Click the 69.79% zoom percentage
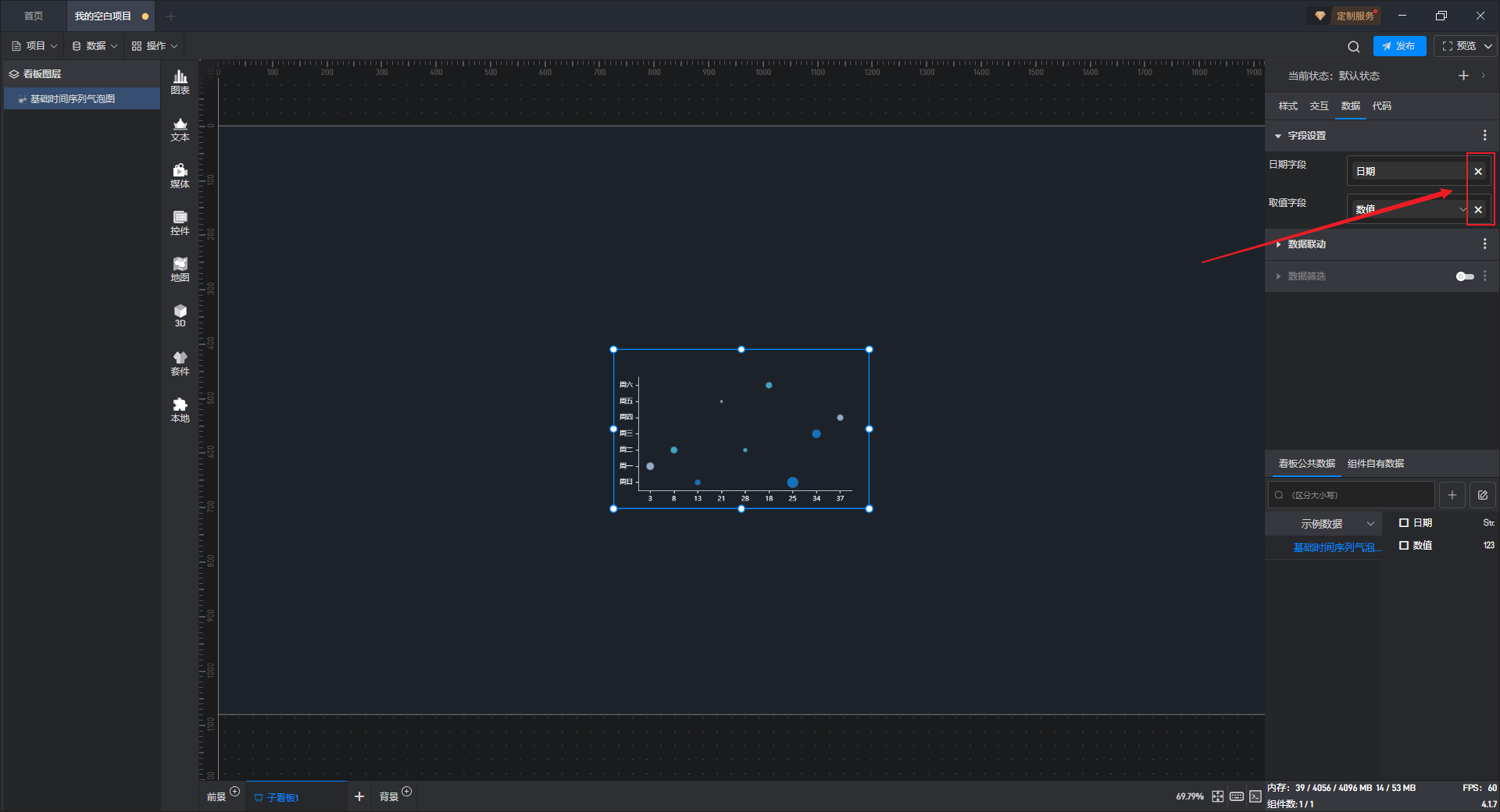 pyautogui.click(x=1189, y=796)
